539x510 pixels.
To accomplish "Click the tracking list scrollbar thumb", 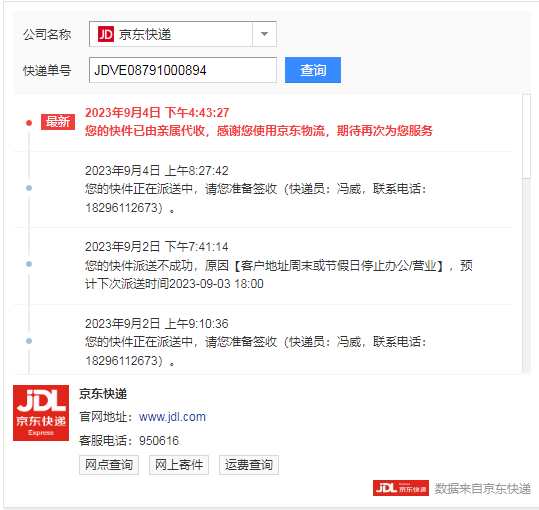I will (x=526, y=136).
